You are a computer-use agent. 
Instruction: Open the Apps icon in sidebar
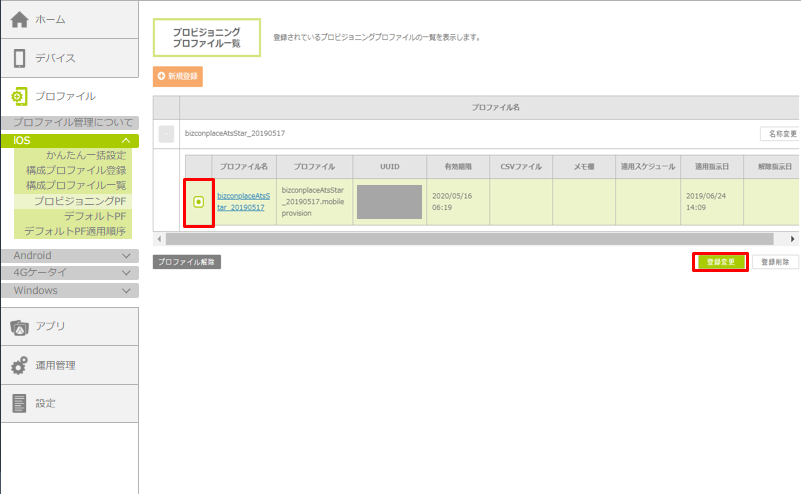[x=19, y=326]
